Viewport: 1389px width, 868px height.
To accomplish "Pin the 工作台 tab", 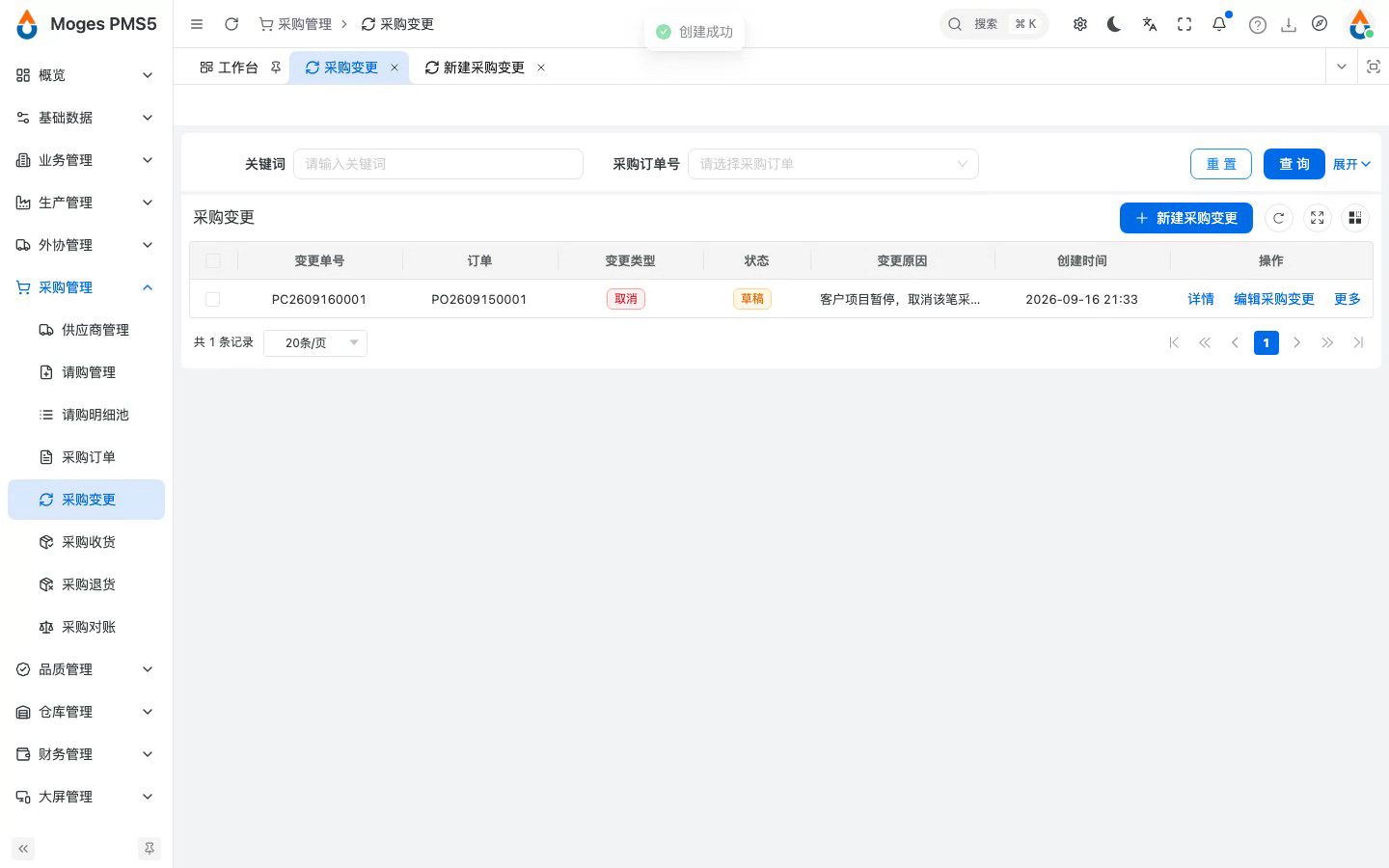I will coord(276,68).
